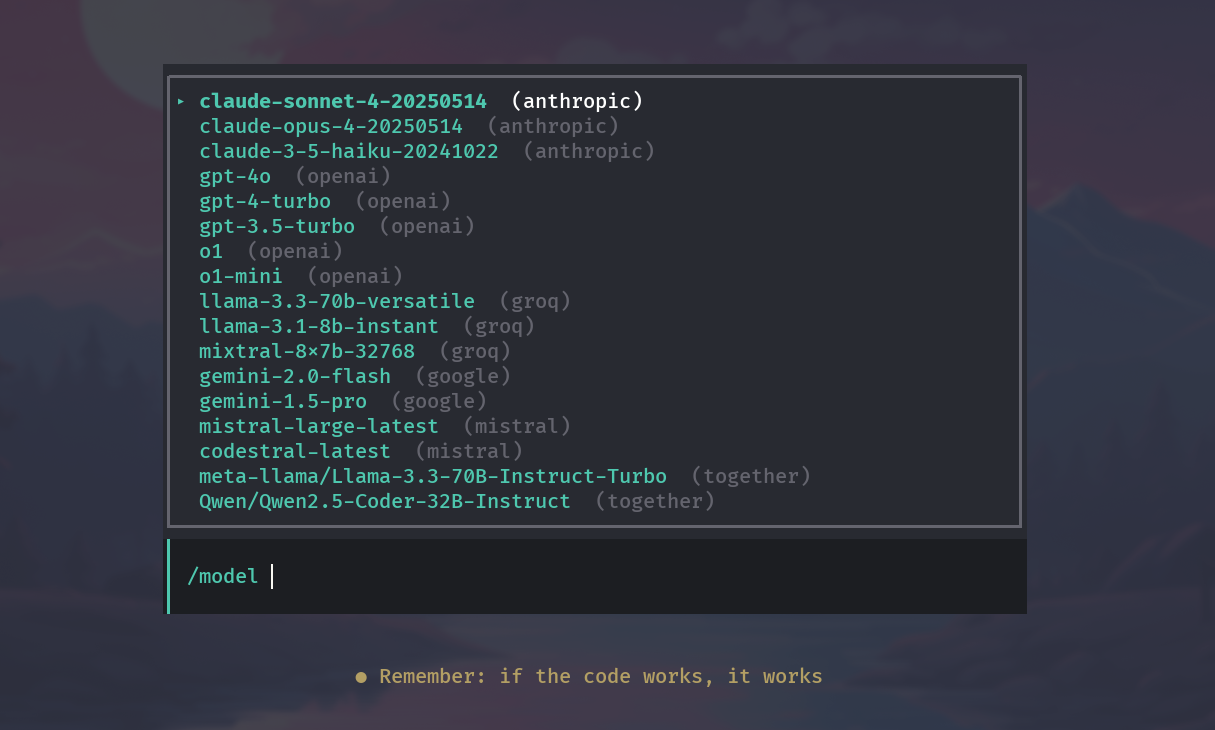Pick Qwen2.5-Coder-32B-Instruct from together

[x=385, y=501]
